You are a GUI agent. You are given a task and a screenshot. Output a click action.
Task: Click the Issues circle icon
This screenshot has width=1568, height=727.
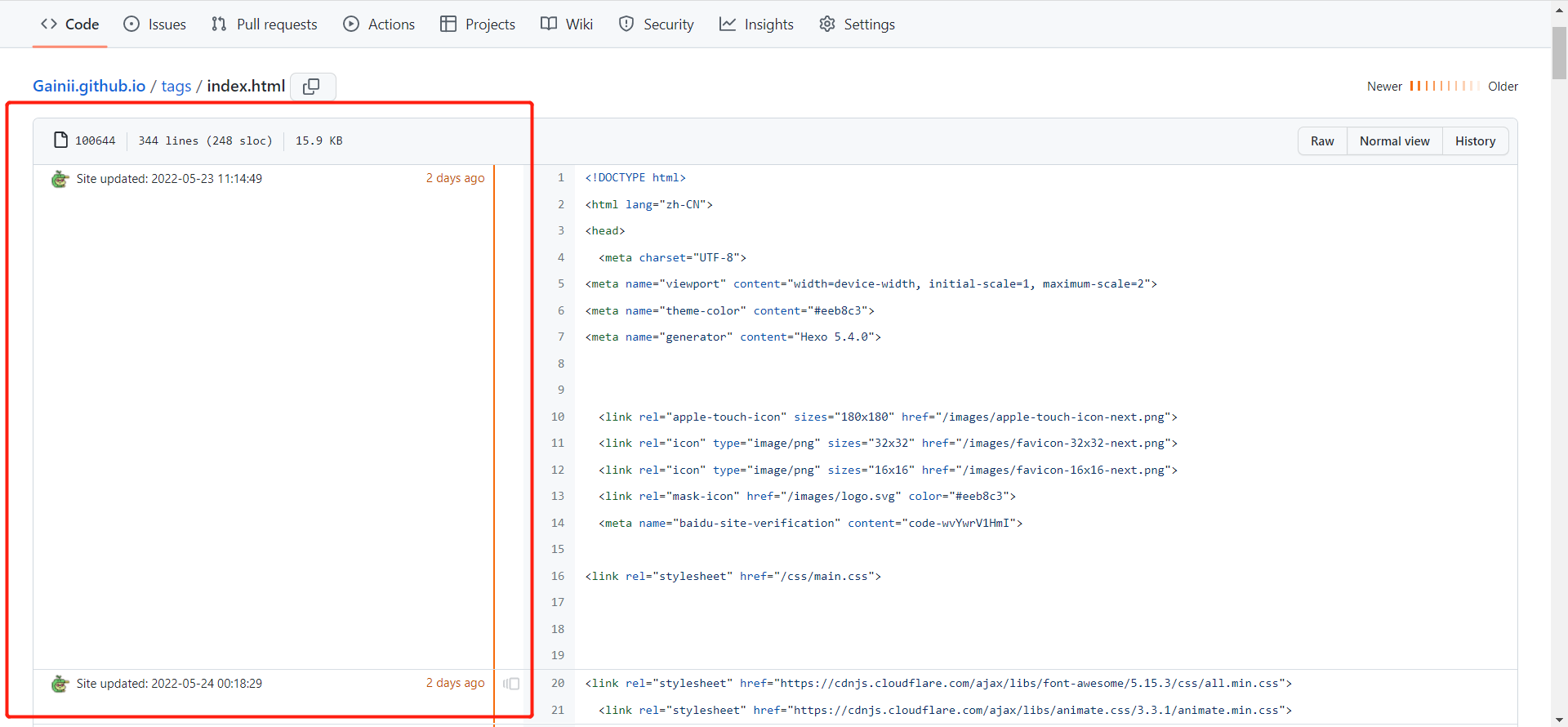131,24
